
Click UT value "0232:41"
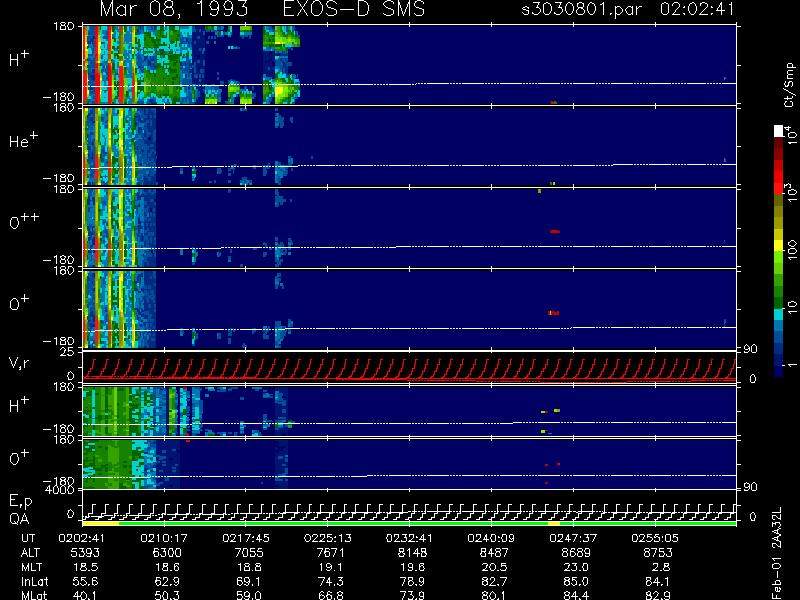(410, 538)
